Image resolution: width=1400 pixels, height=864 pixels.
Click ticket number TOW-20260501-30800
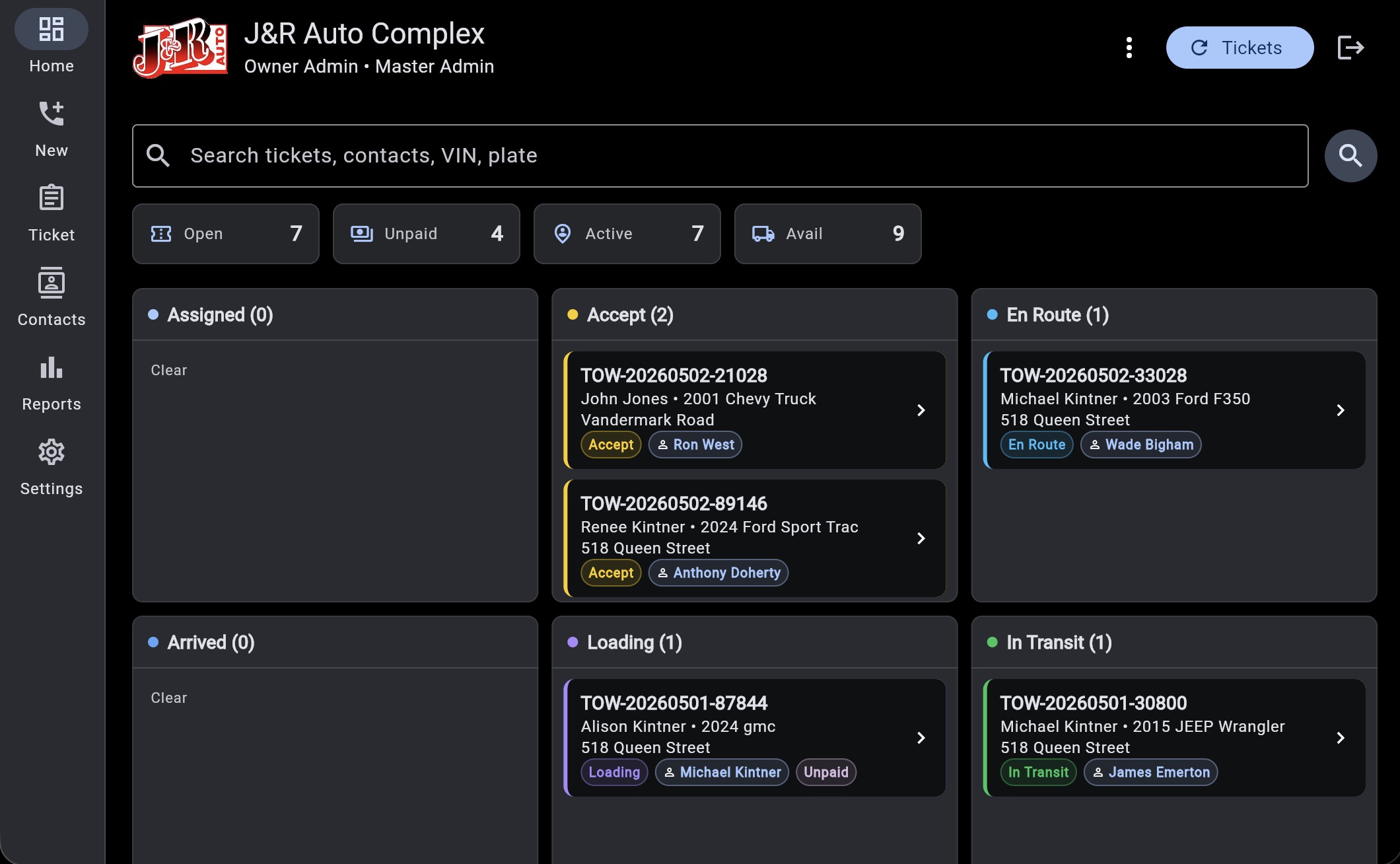(x=1093, y=703)
